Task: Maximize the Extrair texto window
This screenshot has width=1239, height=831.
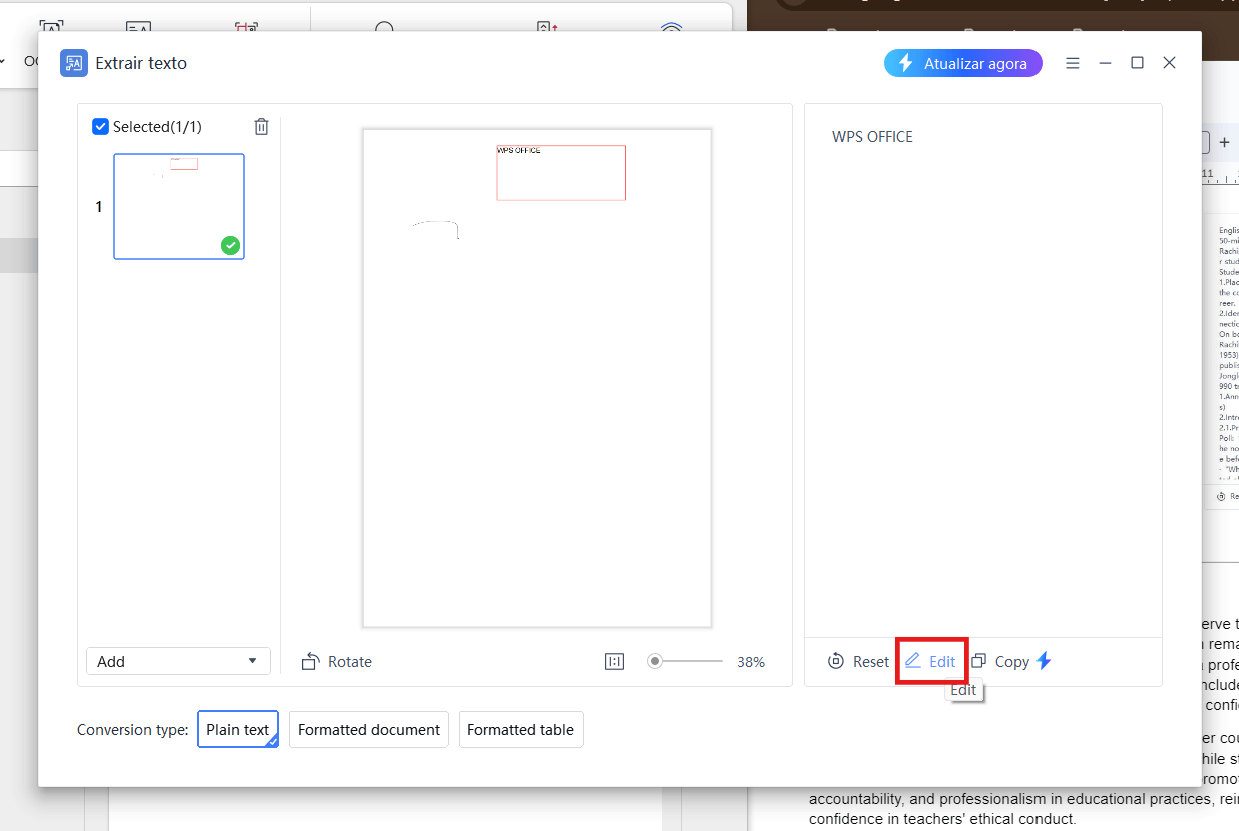Action: pos(1137,63)
